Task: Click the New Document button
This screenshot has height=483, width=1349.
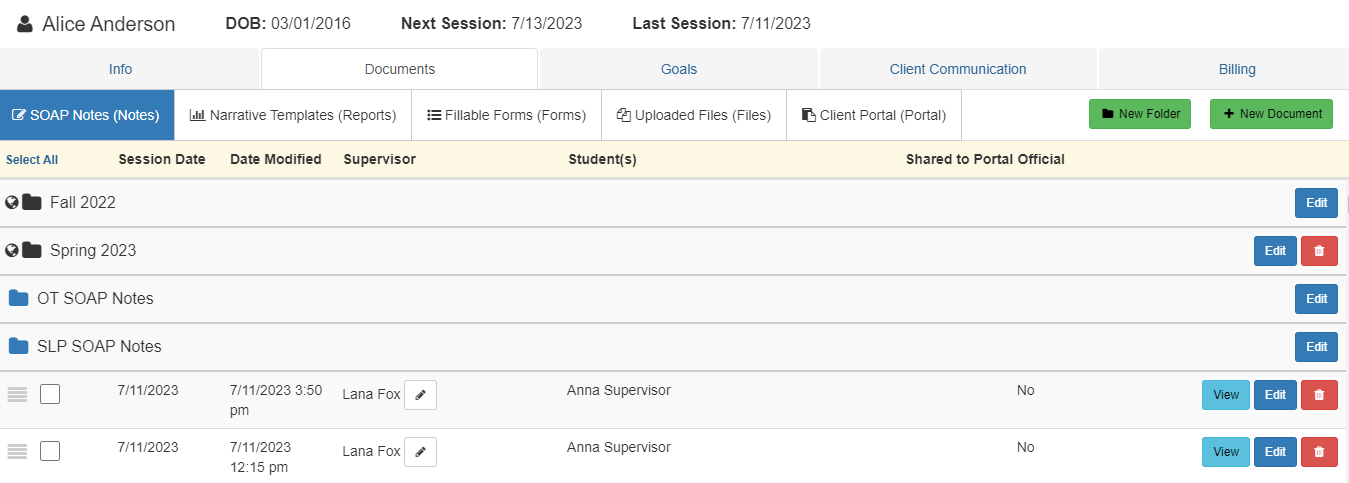Action: click(x=1272, y=114)
